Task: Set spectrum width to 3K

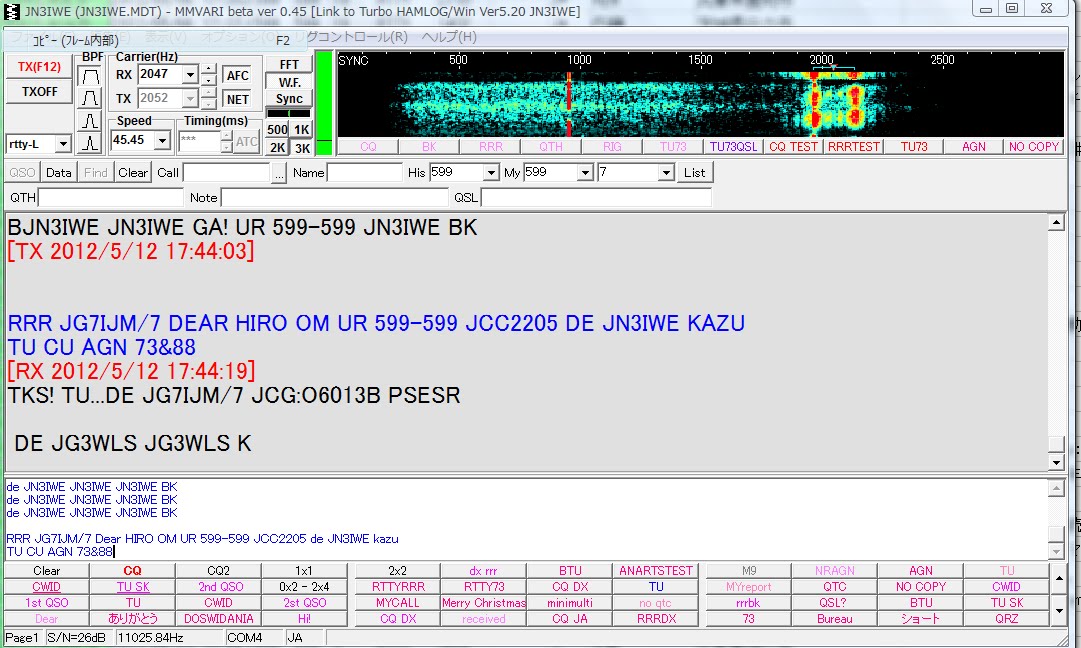Action: [x=301, y=148]
